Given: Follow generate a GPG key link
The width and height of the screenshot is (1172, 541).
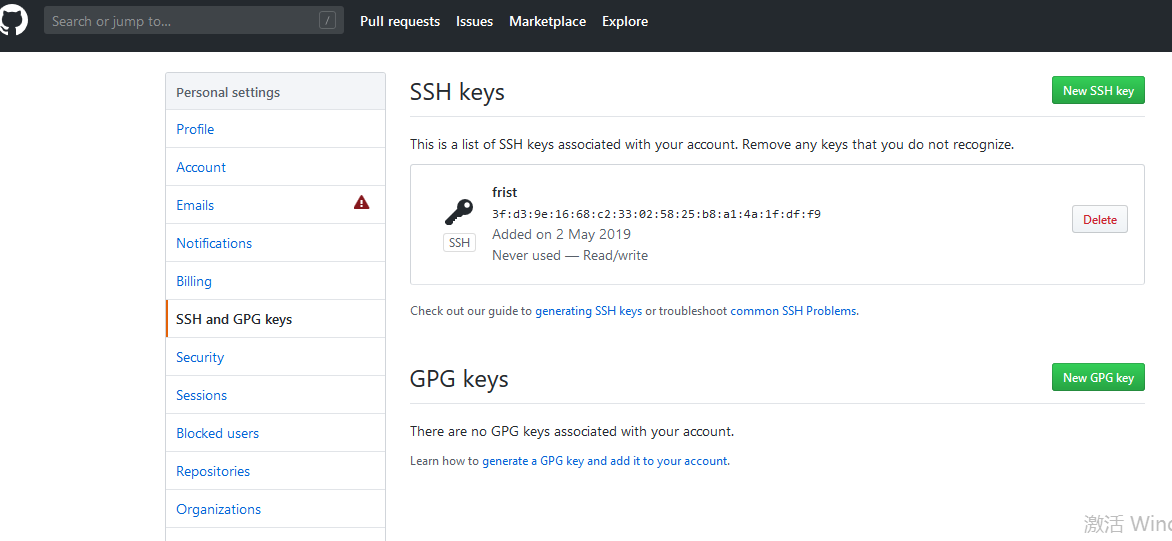Looking at the screenshot, I should click(x=605, y=461).
